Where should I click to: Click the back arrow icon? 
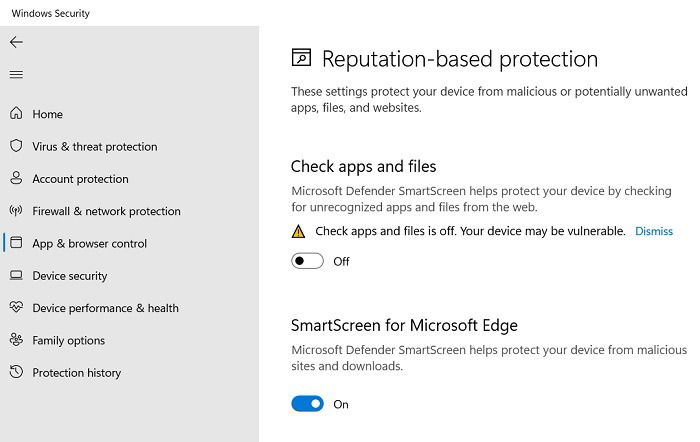[16, 42]
